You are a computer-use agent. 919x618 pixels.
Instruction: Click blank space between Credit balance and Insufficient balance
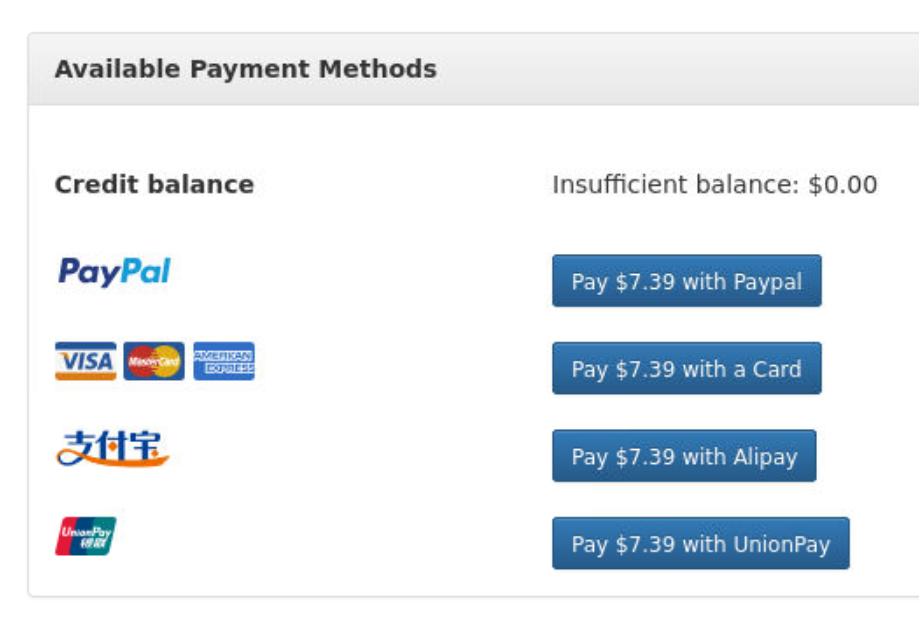pos(400,185)
